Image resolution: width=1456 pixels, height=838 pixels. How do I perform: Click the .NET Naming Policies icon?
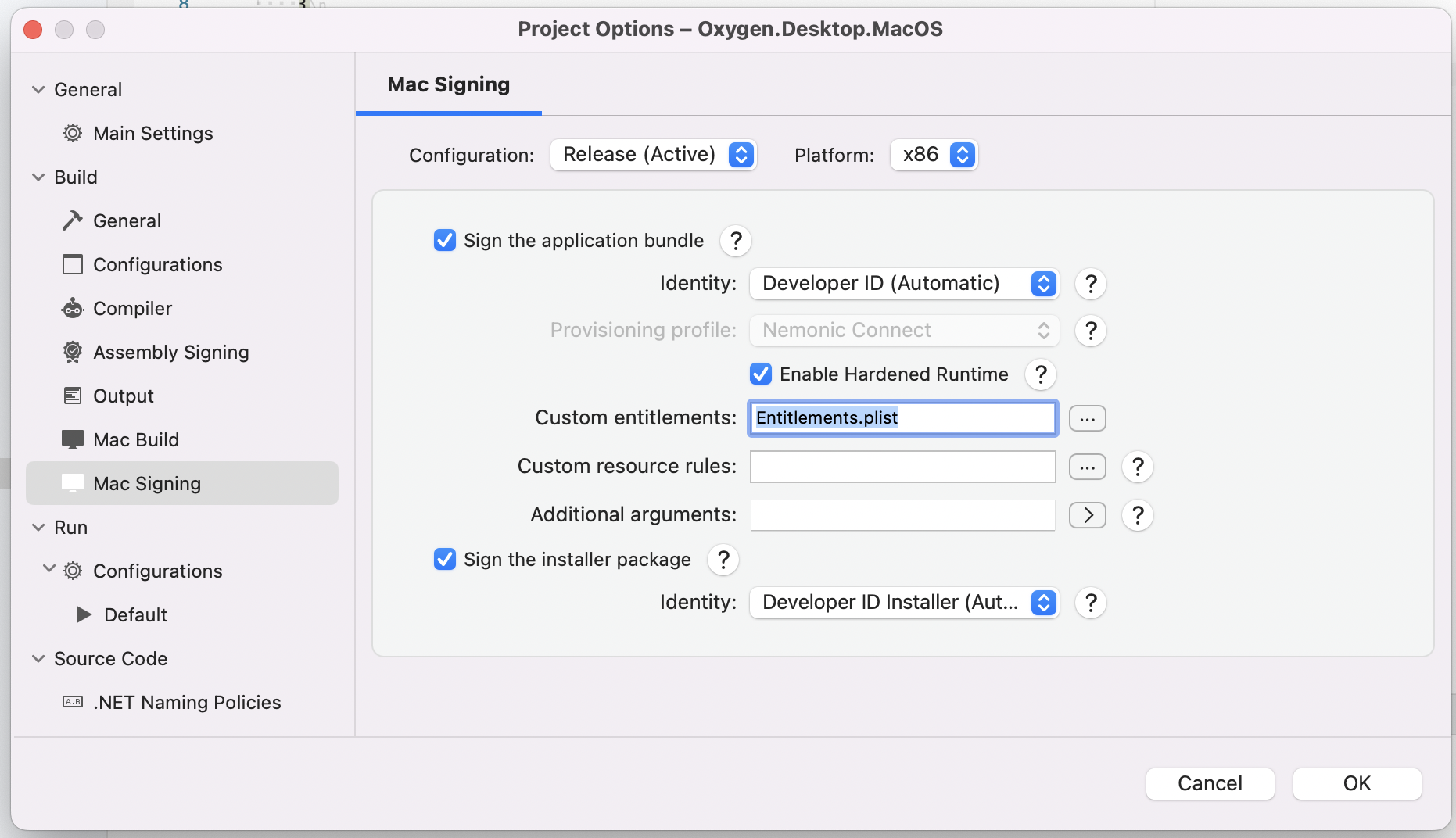tap(73, 702)
